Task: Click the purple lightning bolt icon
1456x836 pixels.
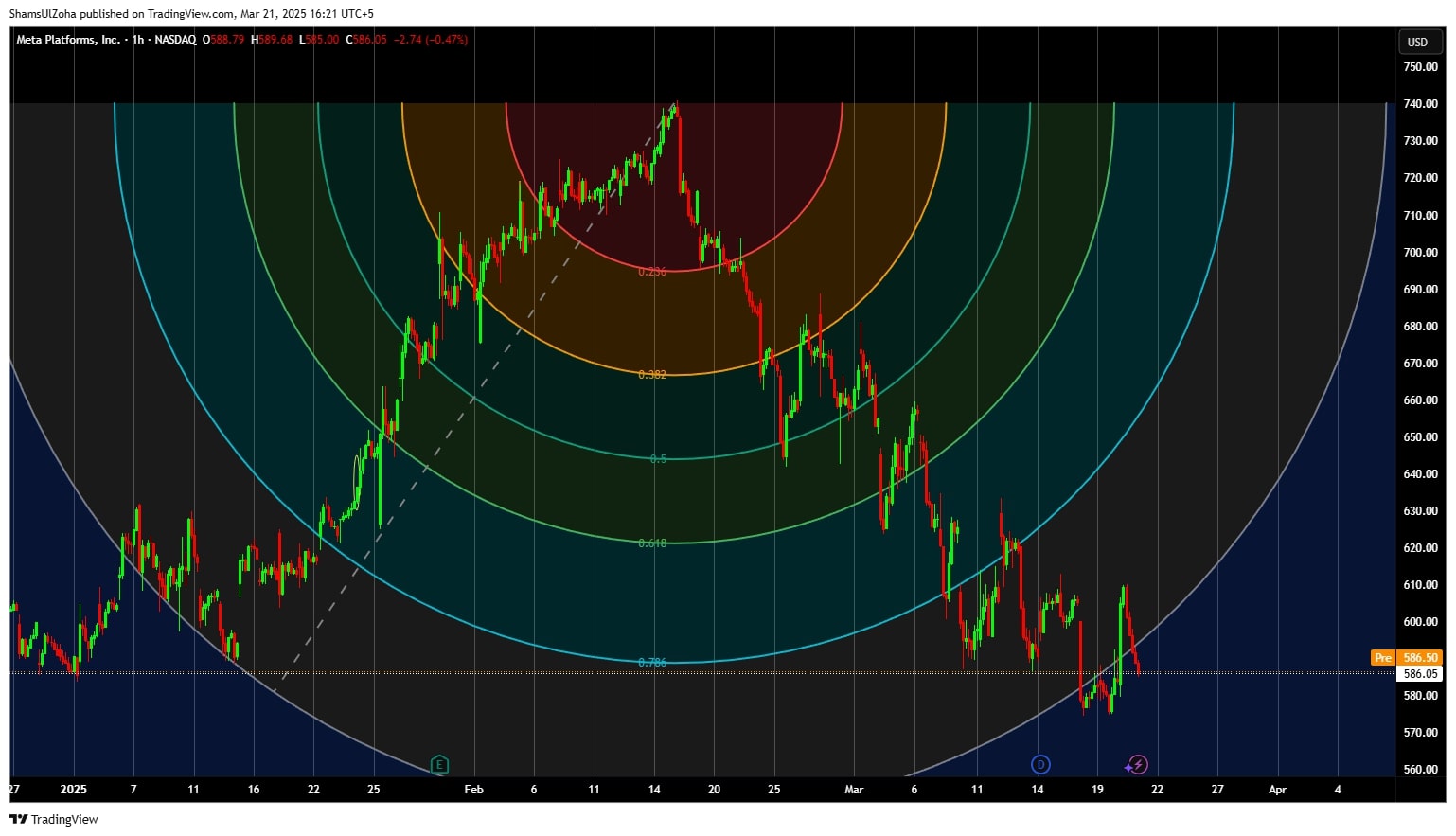Action: (1138, 764)
